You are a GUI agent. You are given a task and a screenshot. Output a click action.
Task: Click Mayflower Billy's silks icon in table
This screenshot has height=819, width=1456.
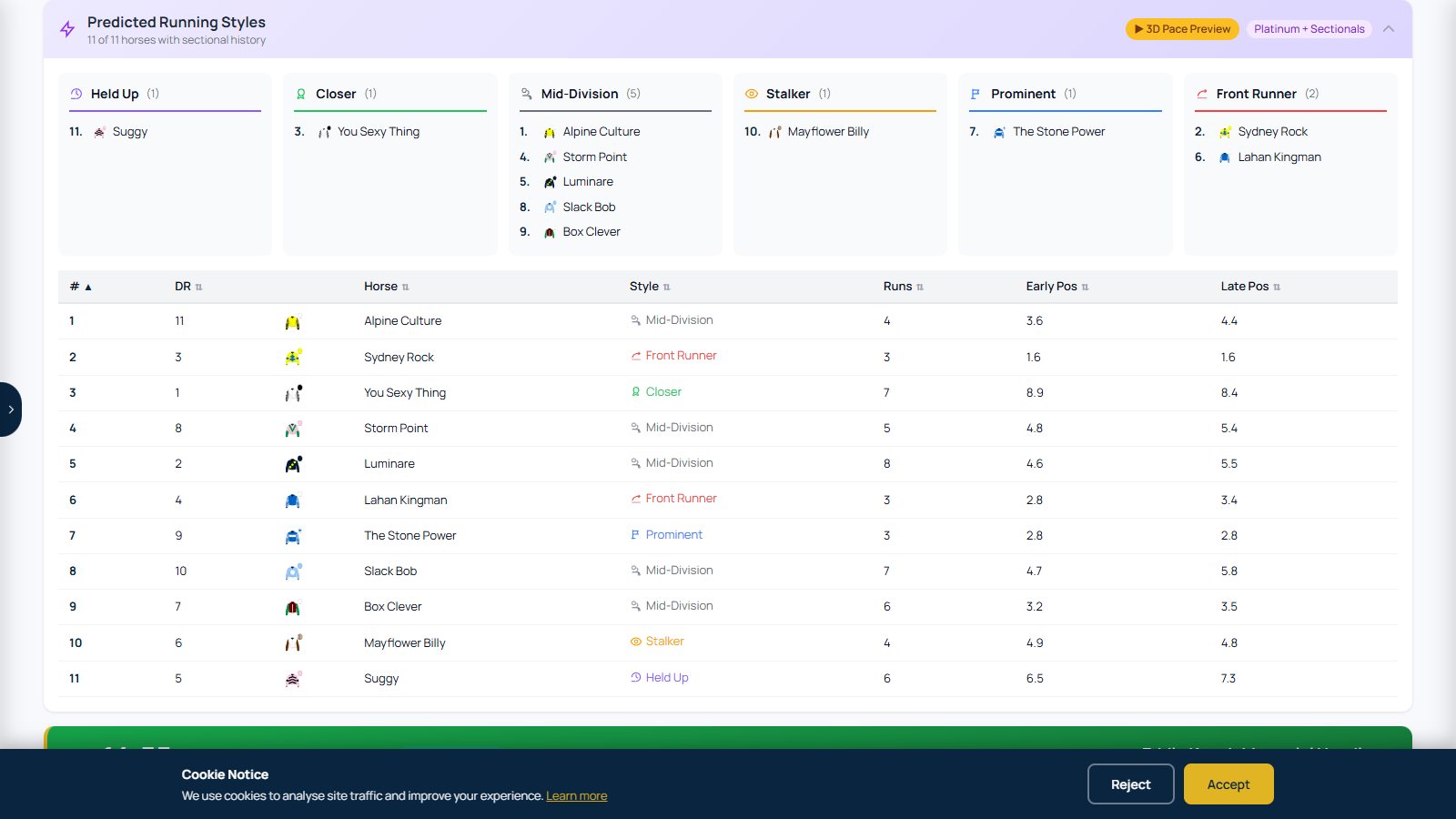coord(293,642)
